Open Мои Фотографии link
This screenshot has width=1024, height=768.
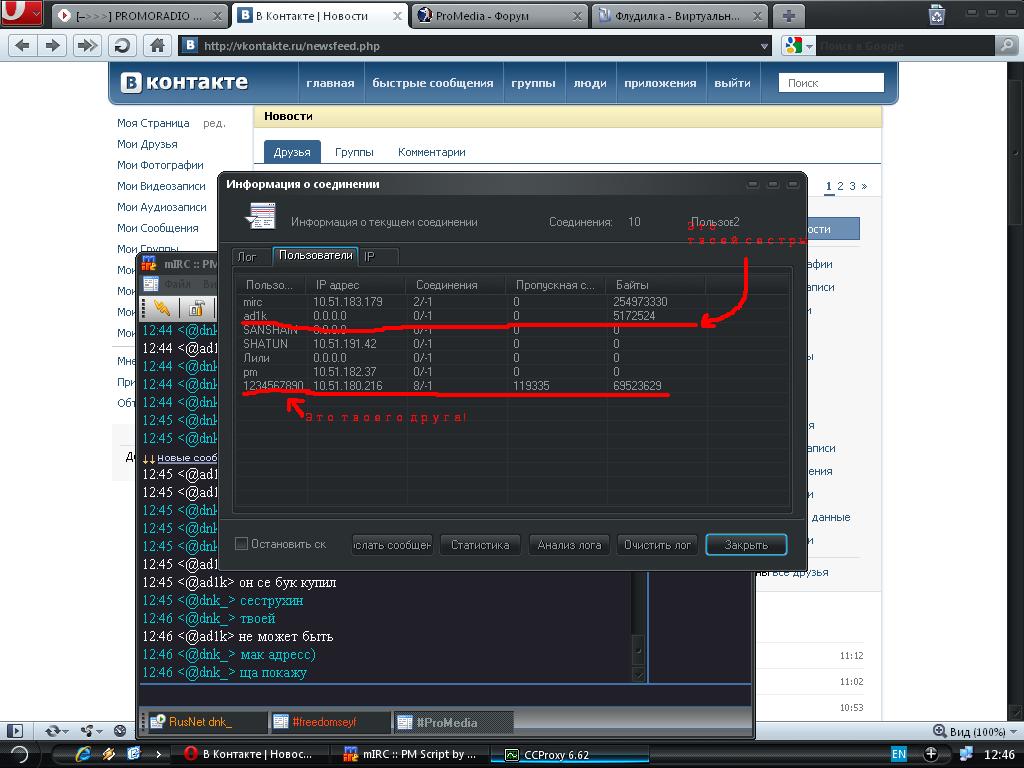(160, 165)
